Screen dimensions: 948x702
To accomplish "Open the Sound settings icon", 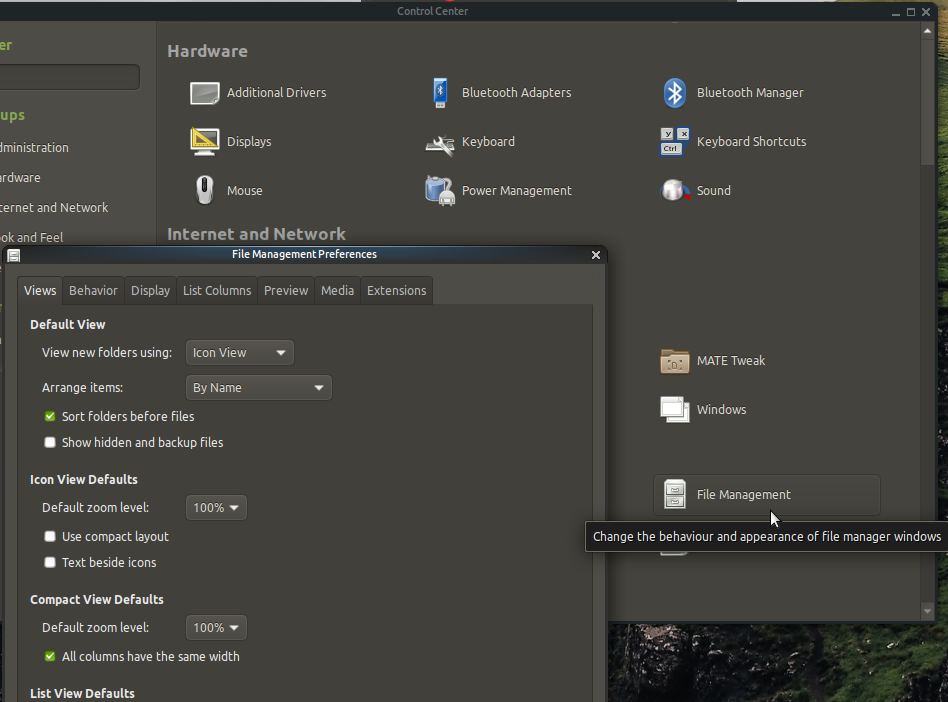I will tap(675, 191).
